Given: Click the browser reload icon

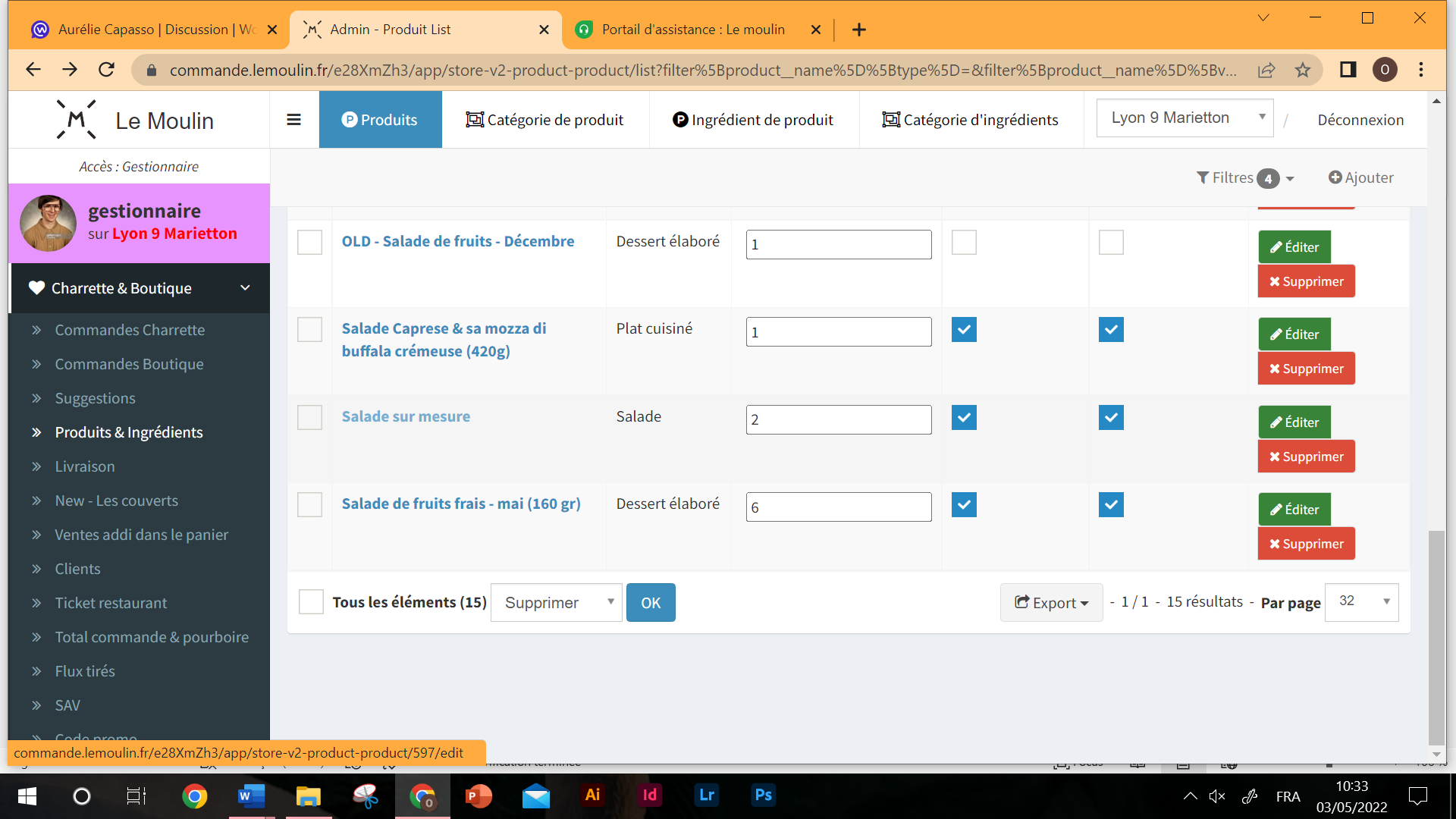Looking at the screenshot, I should click(x=107, y=70).
